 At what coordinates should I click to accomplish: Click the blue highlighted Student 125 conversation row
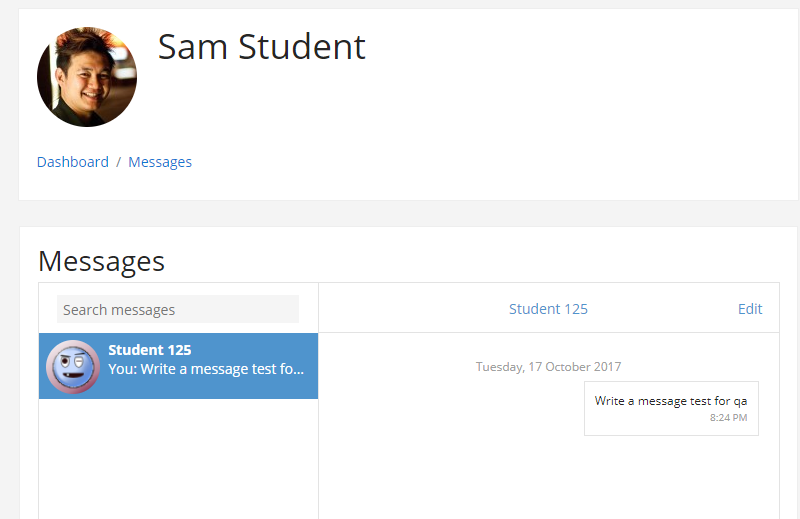click(x=179, y=366)
